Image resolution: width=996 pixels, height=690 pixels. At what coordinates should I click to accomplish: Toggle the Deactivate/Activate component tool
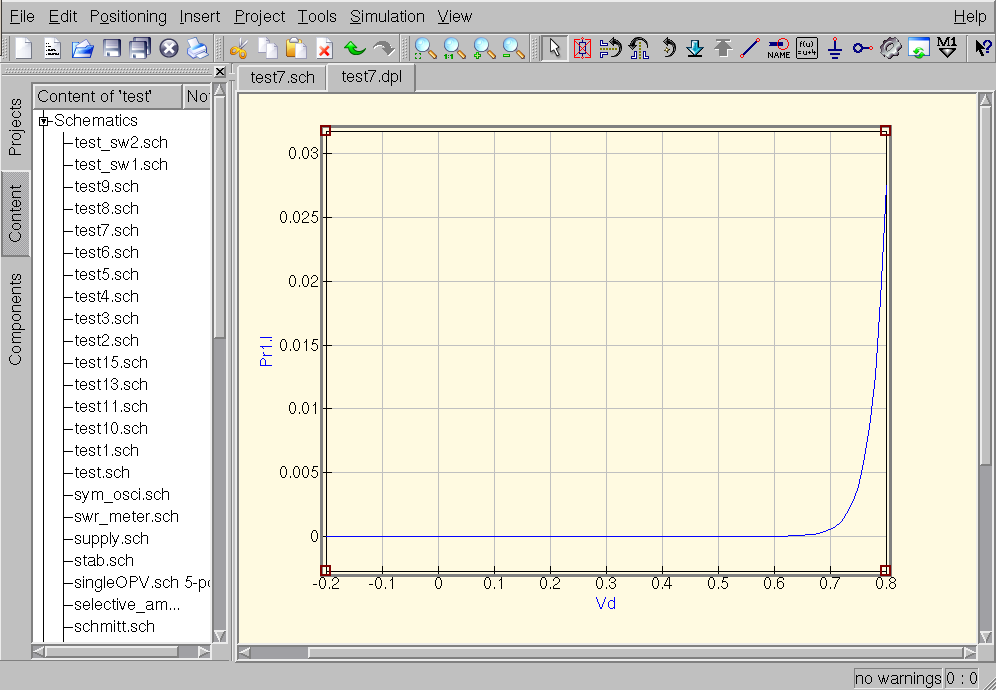pyautogui.click(x=582, y=48)
